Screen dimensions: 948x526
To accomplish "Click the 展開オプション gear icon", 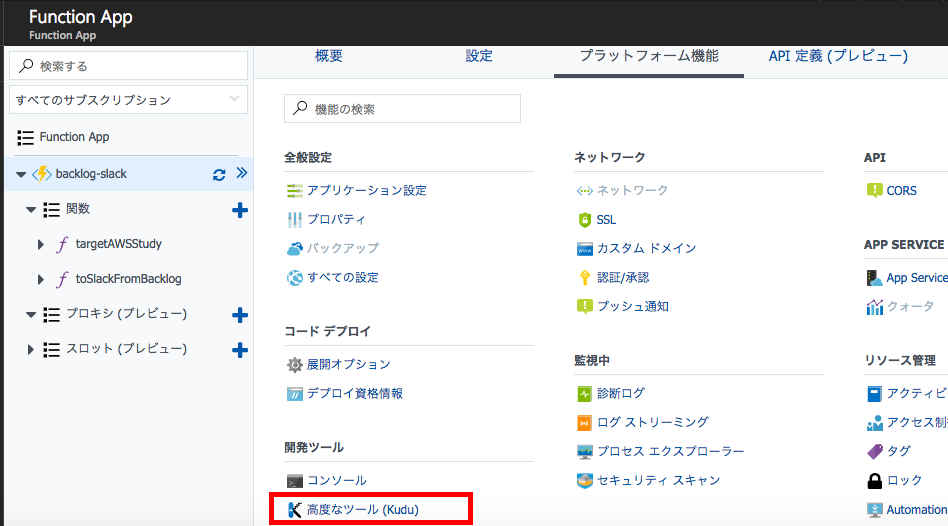I will [294, 365].
